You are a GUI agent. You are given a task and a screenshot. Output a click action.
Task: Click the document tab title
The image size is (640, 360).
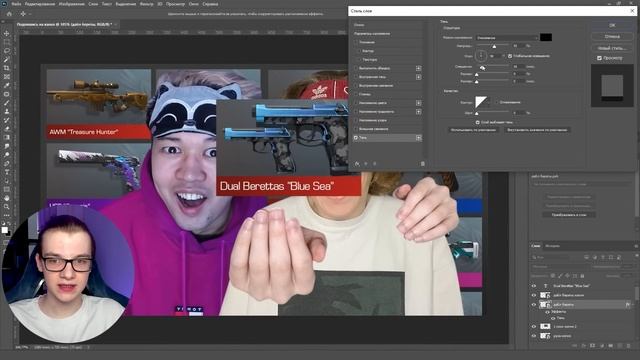pos(64,24)
